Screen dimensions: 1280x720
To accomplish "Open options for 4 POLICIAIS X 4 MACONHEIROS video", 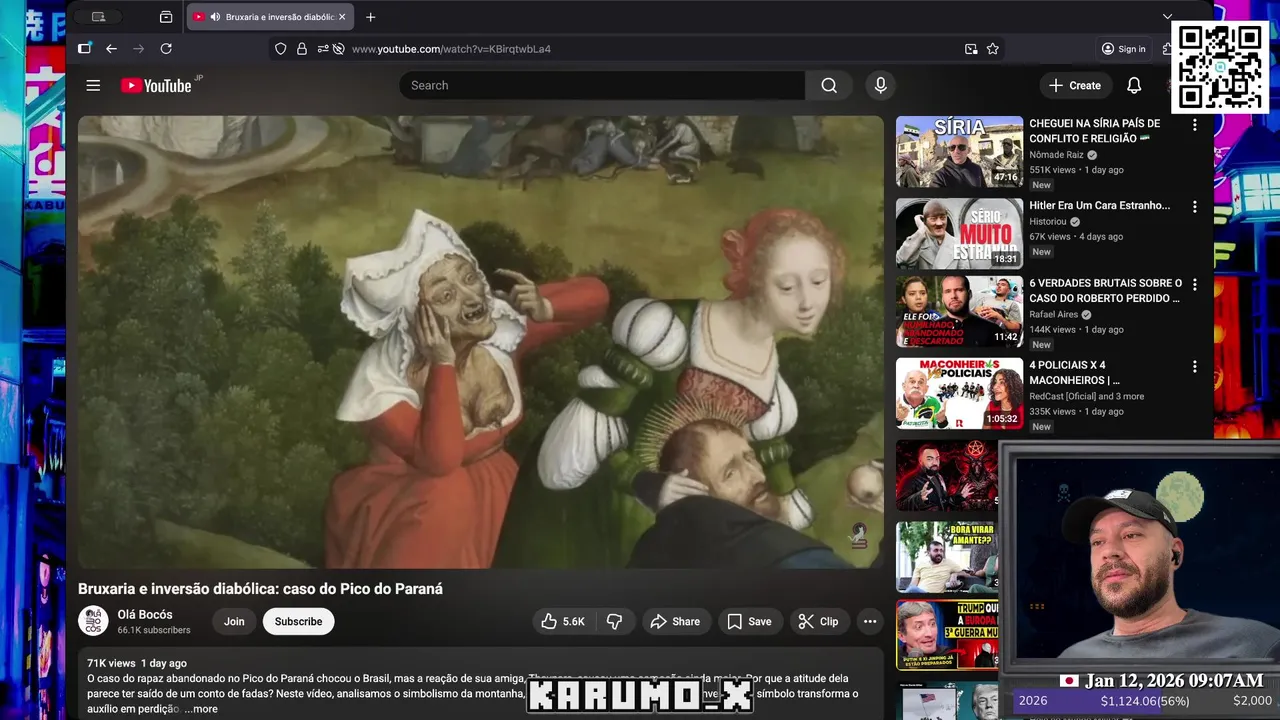I will point(1194,367).
